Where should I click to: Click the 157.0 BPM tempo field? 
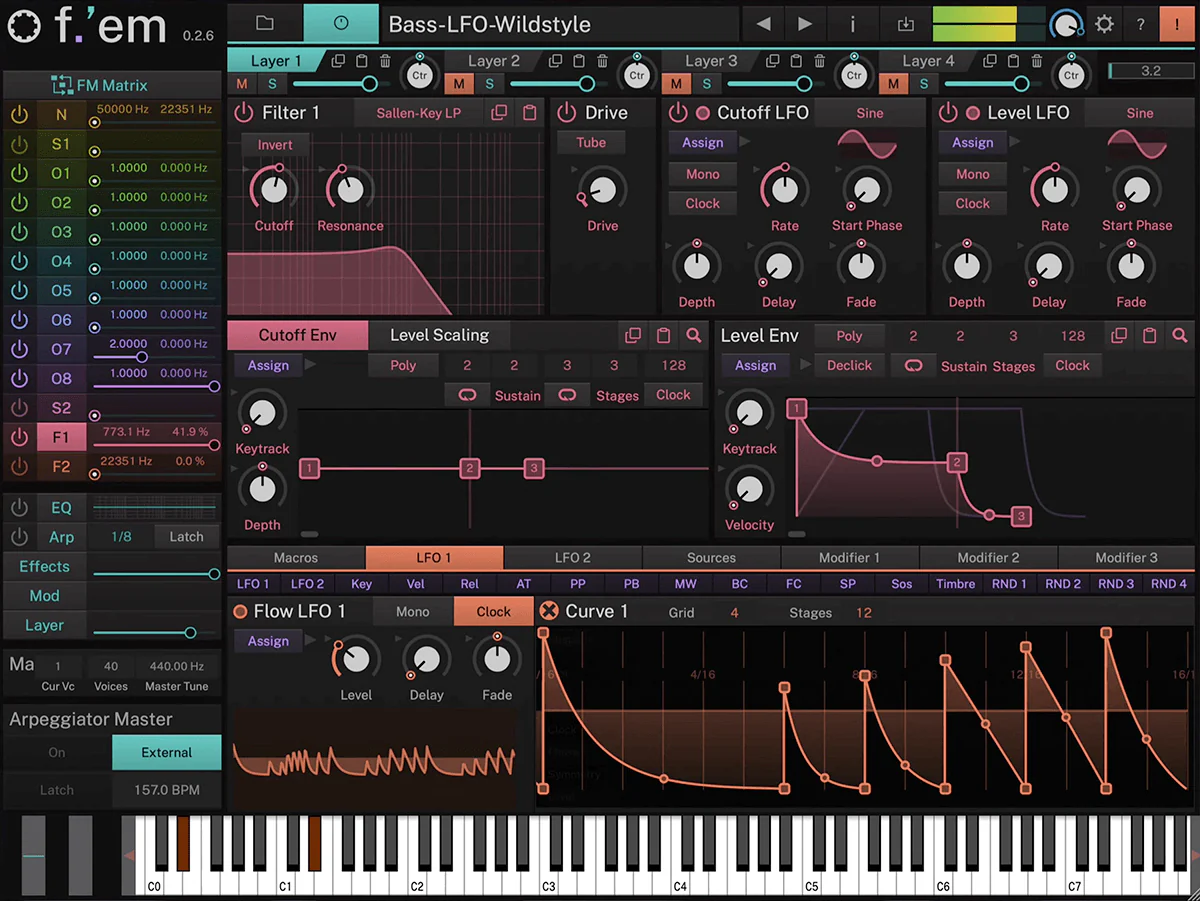[167, 790]
